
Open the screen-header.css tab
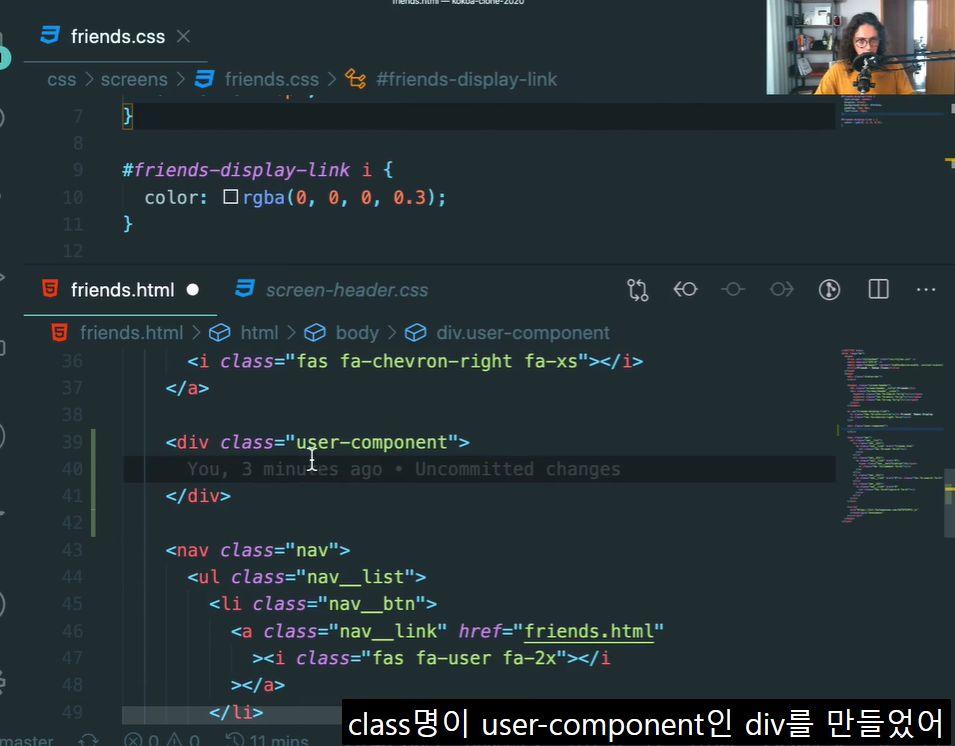[x=333, y=290]
